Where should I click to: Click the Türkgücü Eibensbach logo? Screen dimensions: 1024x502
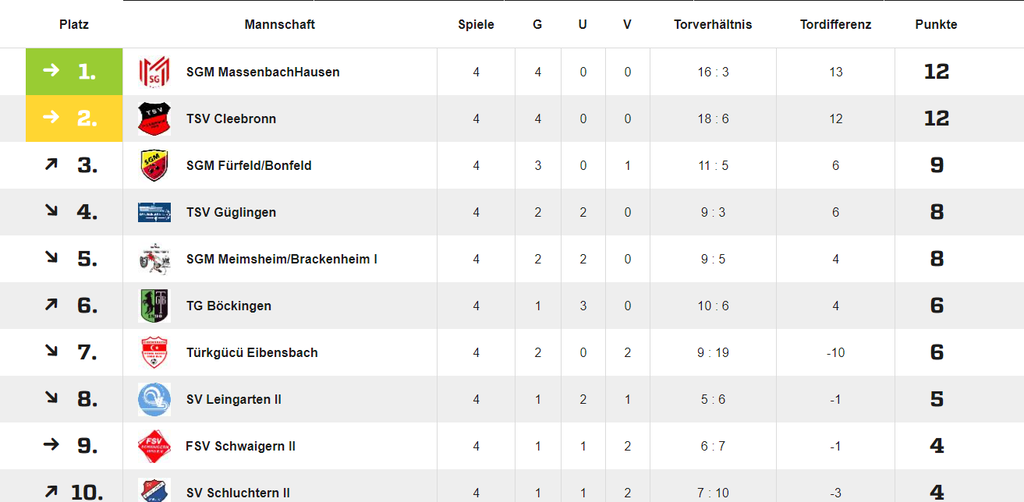(154, 353)
